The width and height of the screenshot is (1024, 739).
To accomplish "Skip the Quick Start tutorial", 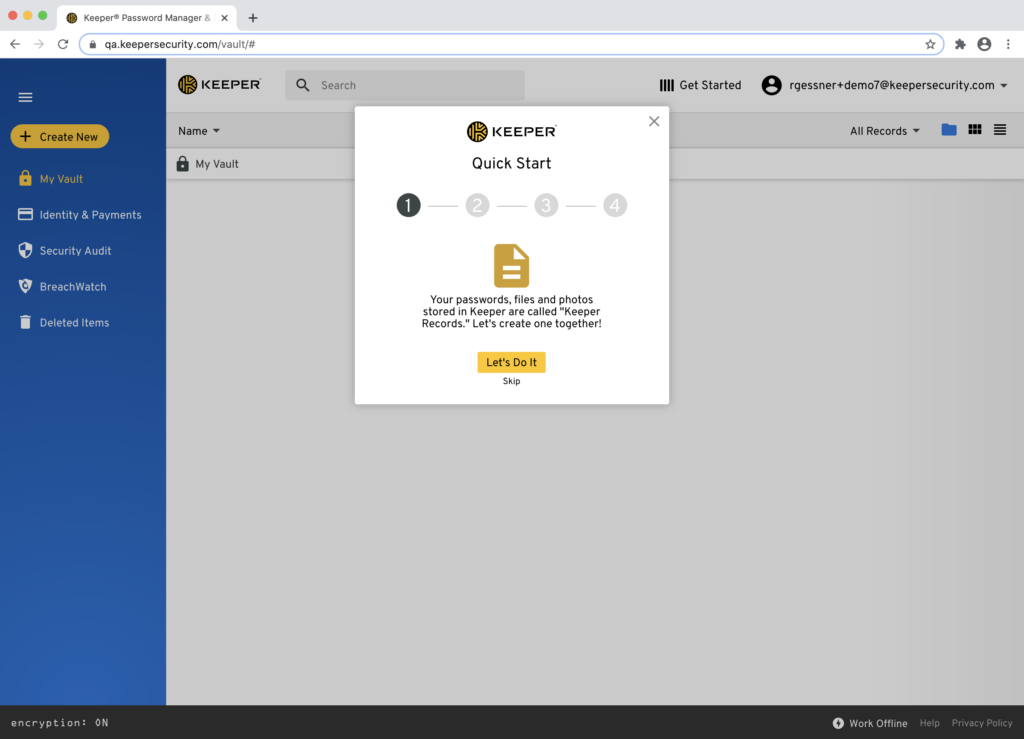I will pos(511,381).
